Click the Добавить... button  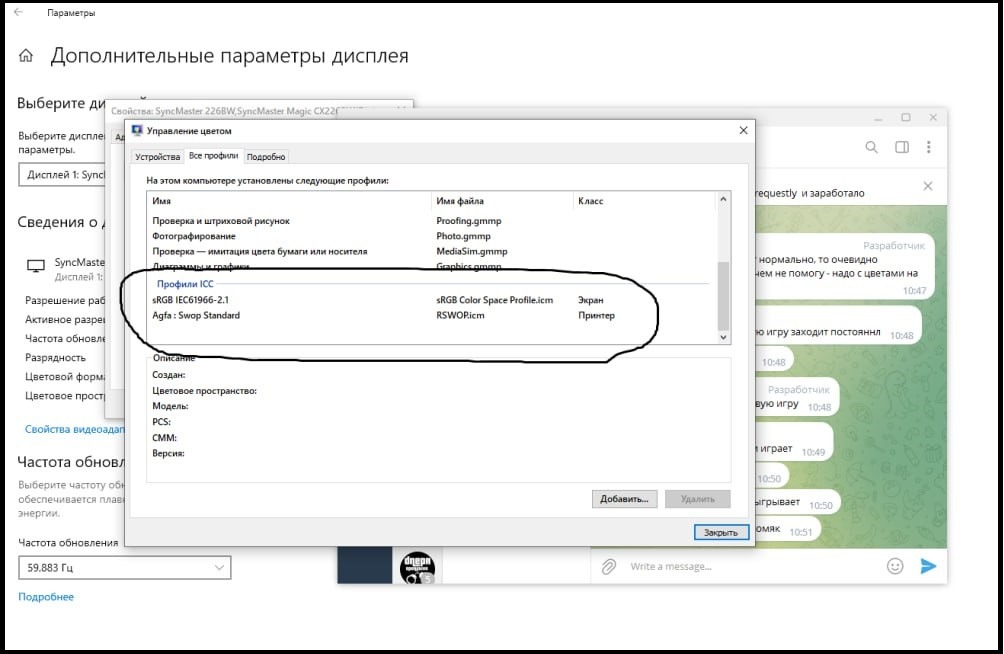click(x=624, y=499)
